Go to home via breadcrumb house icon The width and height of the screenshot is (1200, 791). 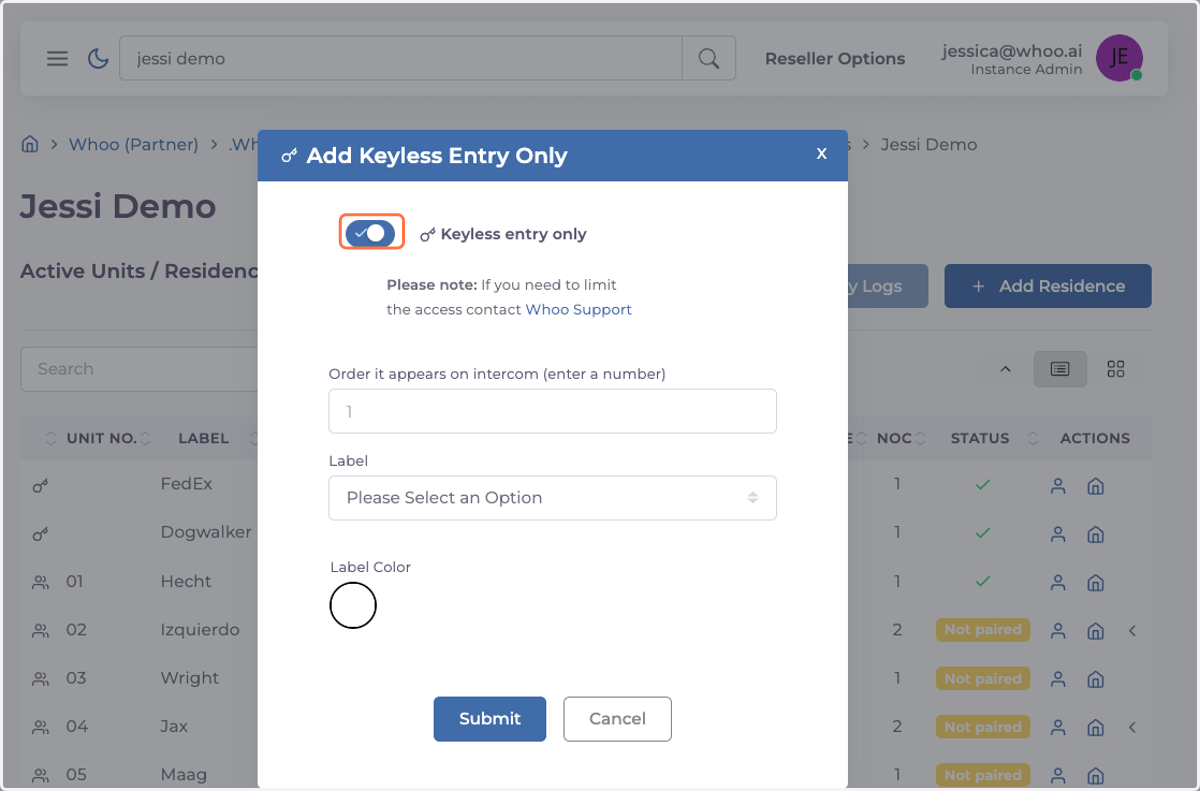pyautogui.click(x=30, y=144)
